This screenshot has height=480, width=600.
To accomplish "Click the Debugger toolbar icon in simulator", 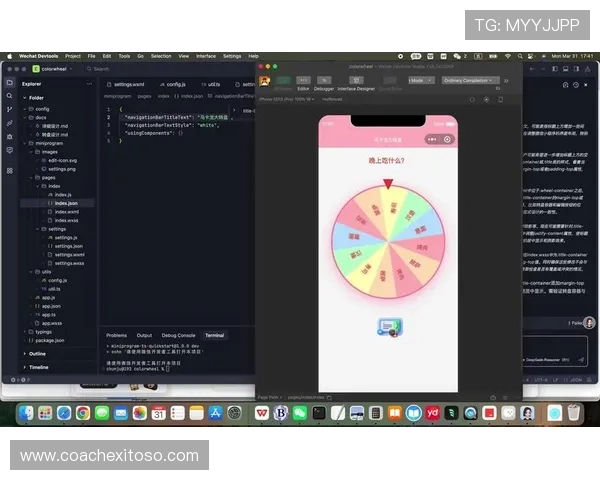I will click(325, 80).
